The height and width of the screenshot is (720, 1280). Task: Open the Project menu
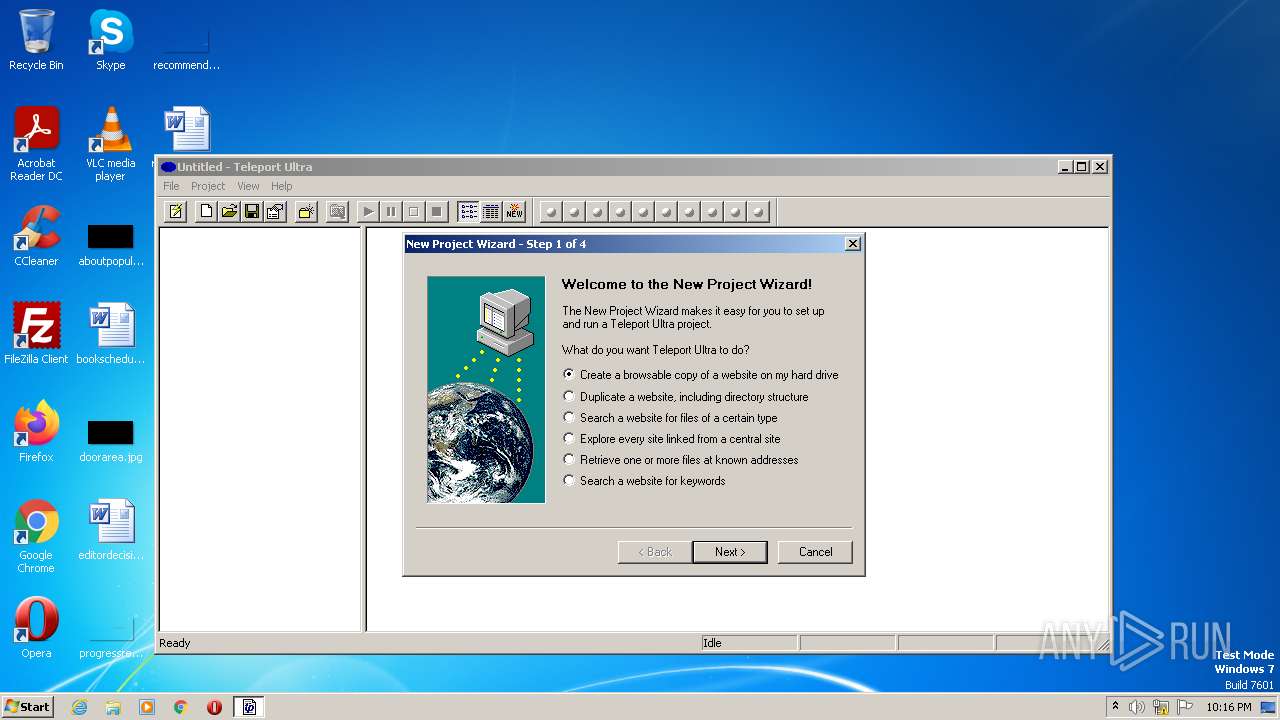pos(208,186)
